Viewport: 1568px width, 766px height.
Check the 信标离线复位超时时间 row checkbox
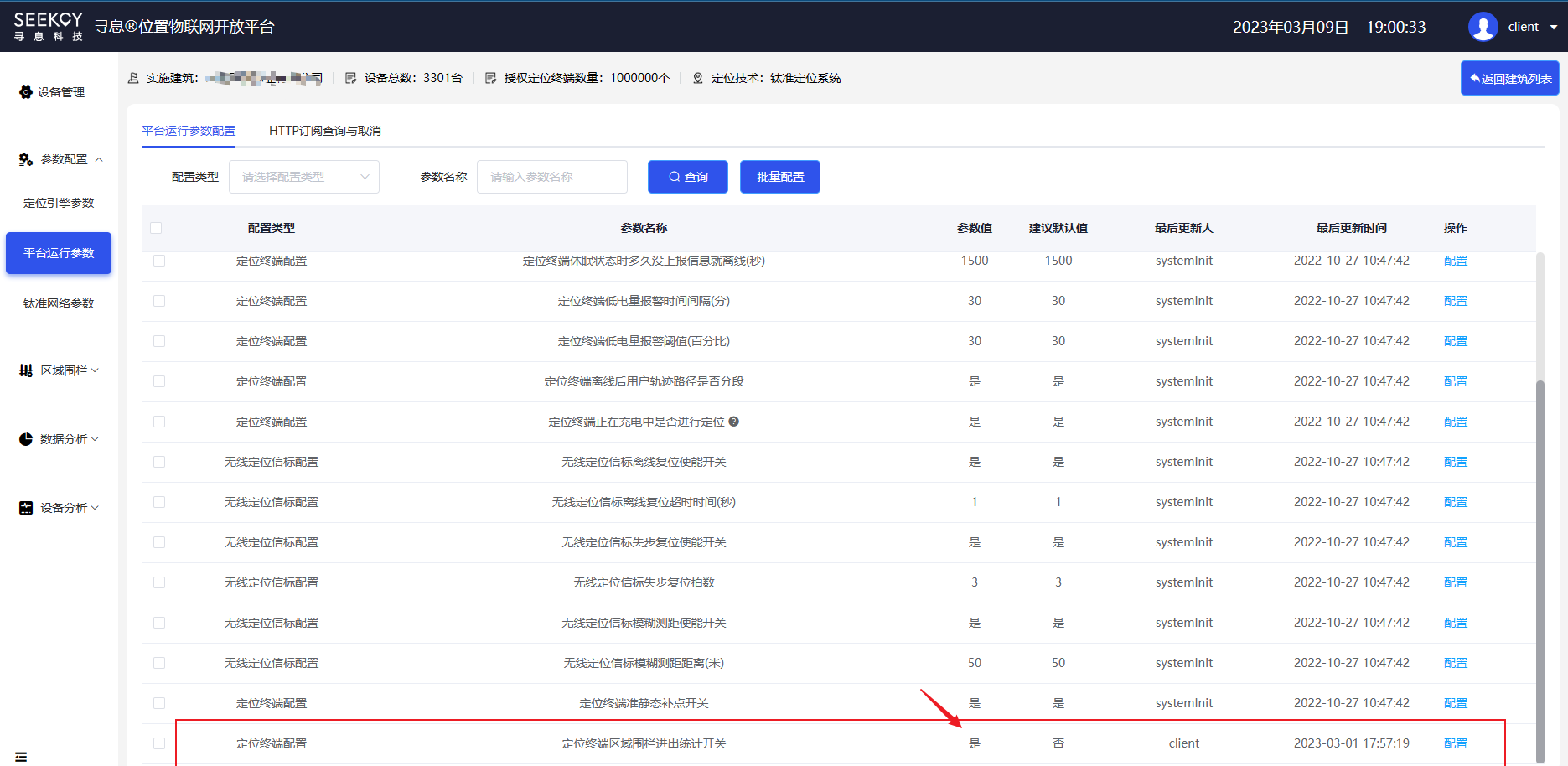point(159,502)
